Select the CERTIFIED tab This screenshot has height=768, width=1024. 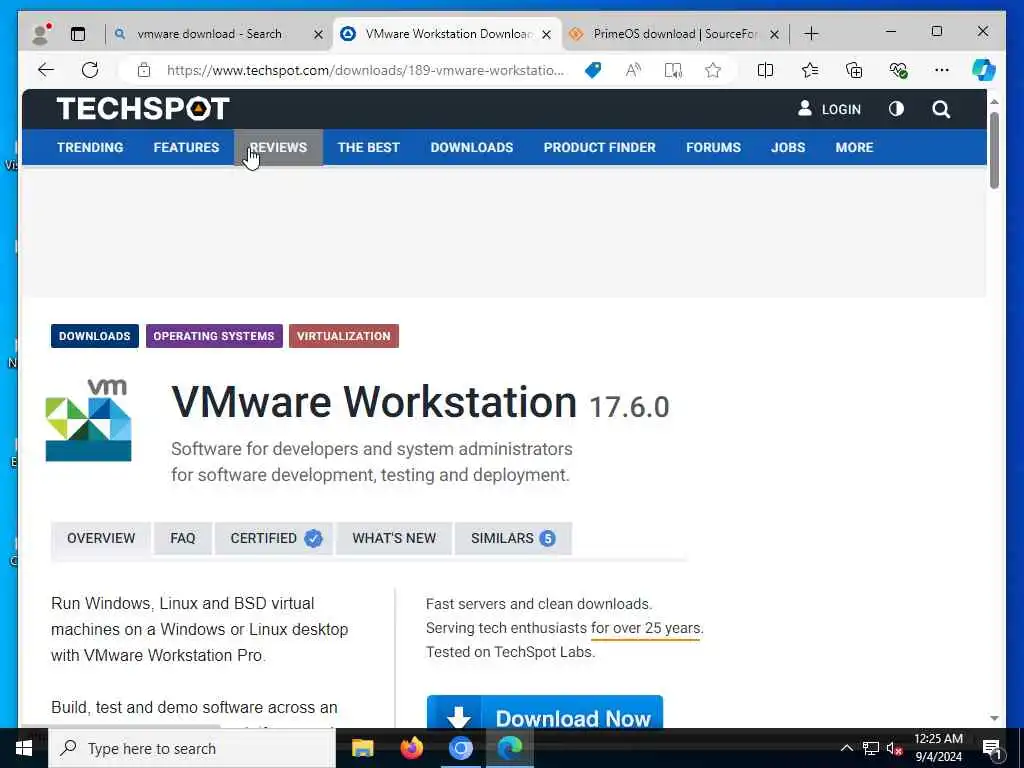coord(274,538)
